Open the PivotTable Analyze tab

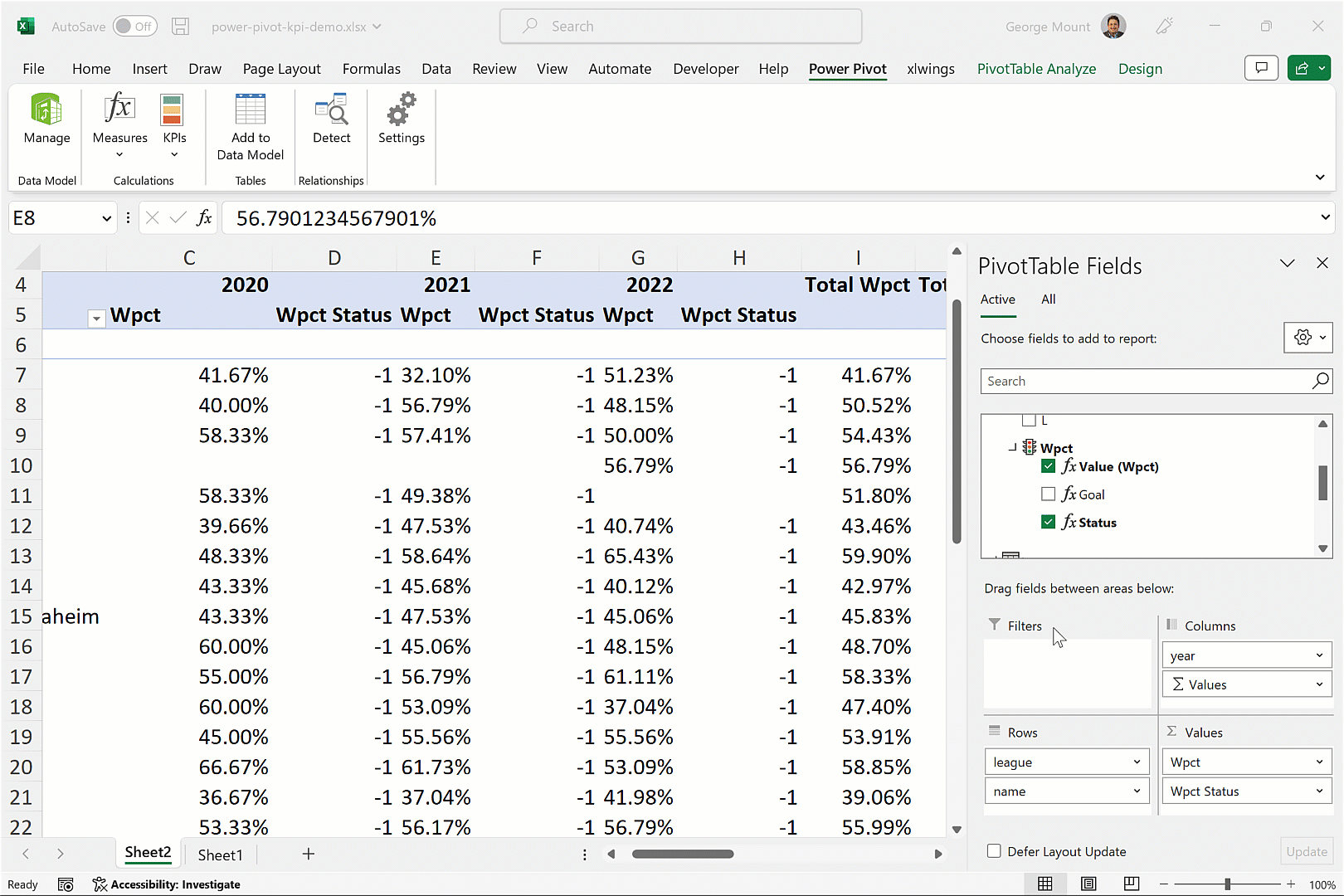[1036, 69]
